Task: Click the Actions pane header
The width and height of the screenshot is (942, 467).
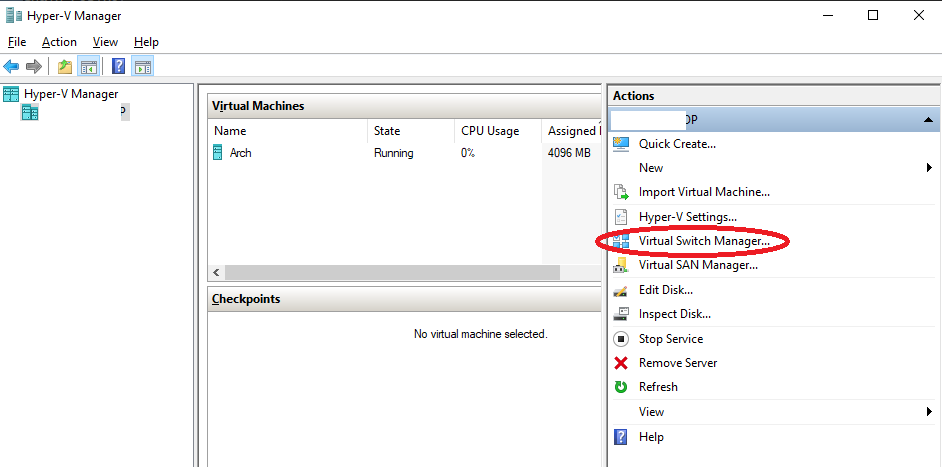Action: pos(774,96)
